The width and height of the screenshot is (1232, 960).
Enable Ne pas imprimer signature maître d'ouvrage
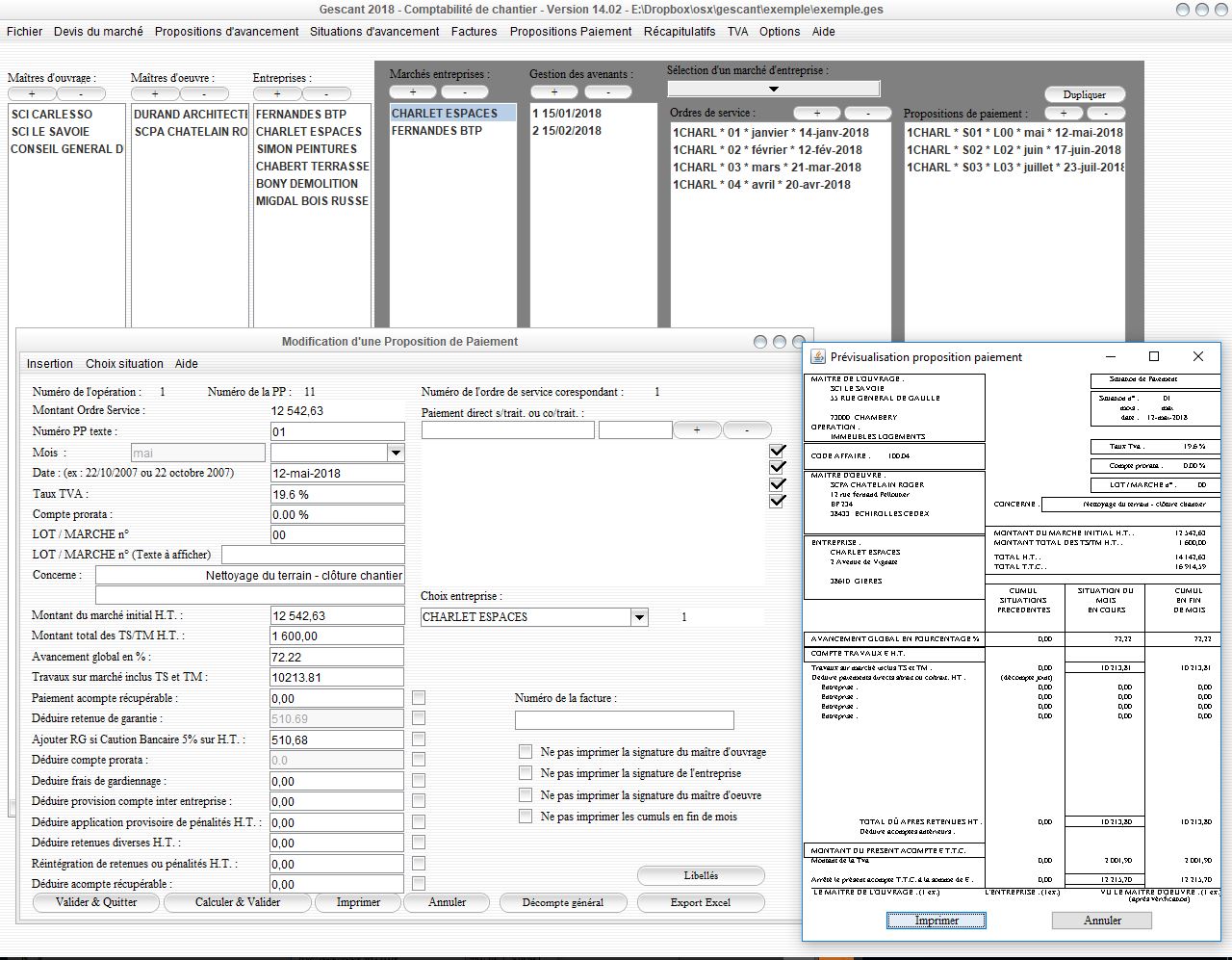[525, 751]
